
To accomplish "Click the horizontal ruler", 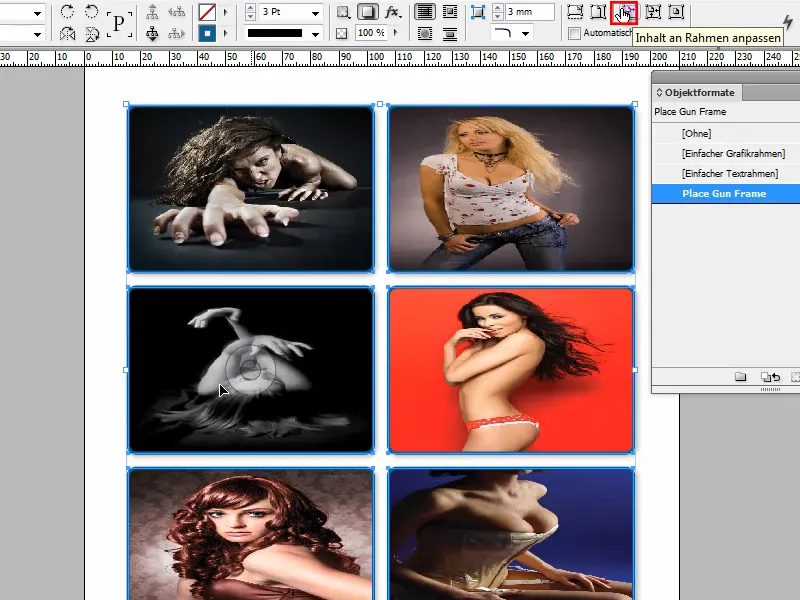I will point(400,58).
